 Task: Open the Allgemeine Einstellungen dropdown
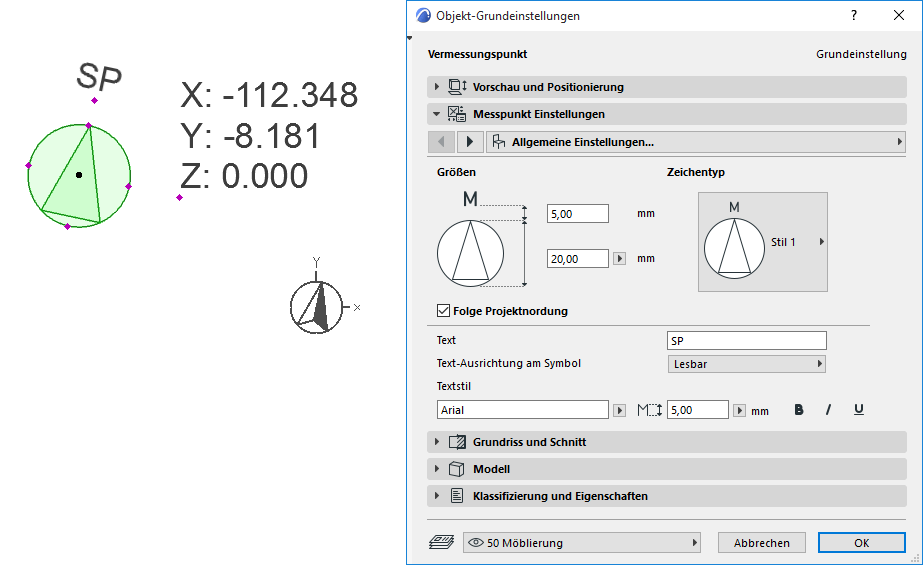[x=696, y=142]
